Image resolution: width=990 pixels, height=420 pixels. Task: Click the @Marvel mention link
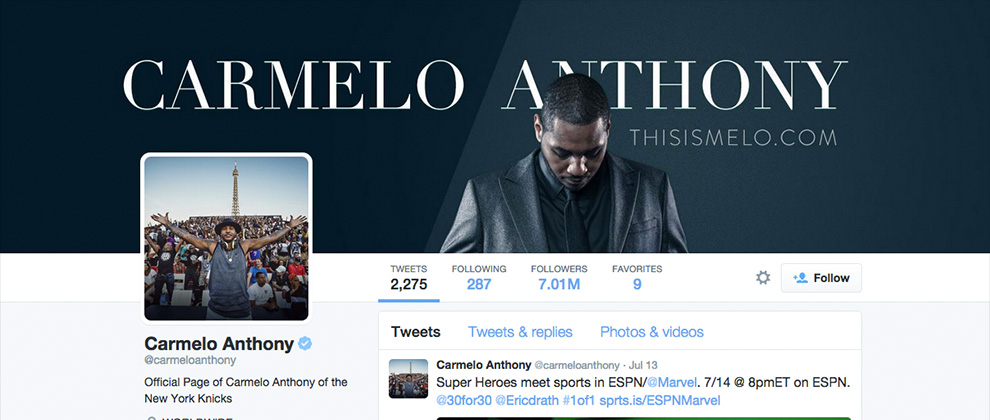click(x=672, y=382)
